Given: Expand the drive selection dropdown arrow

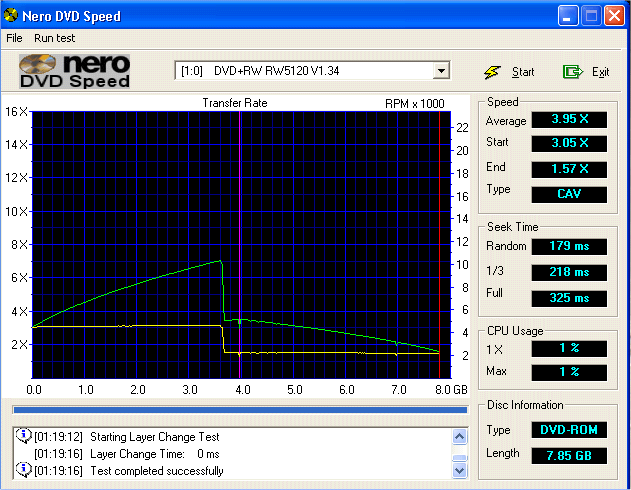Looking at the screenshot, I should 440,71.
